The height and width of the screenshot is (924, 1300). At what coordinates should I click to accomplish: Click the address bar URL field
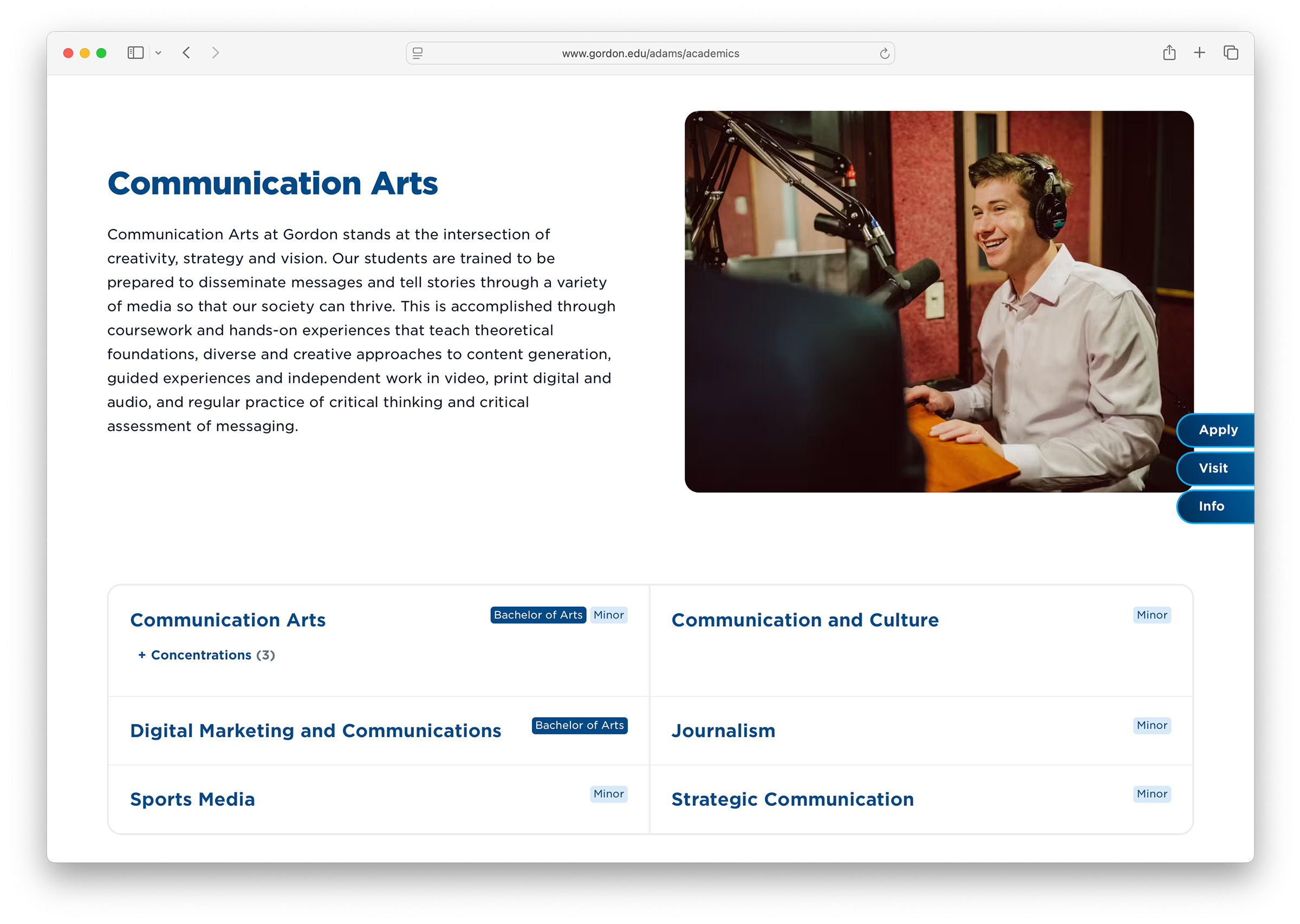click(x=649, y=54)
